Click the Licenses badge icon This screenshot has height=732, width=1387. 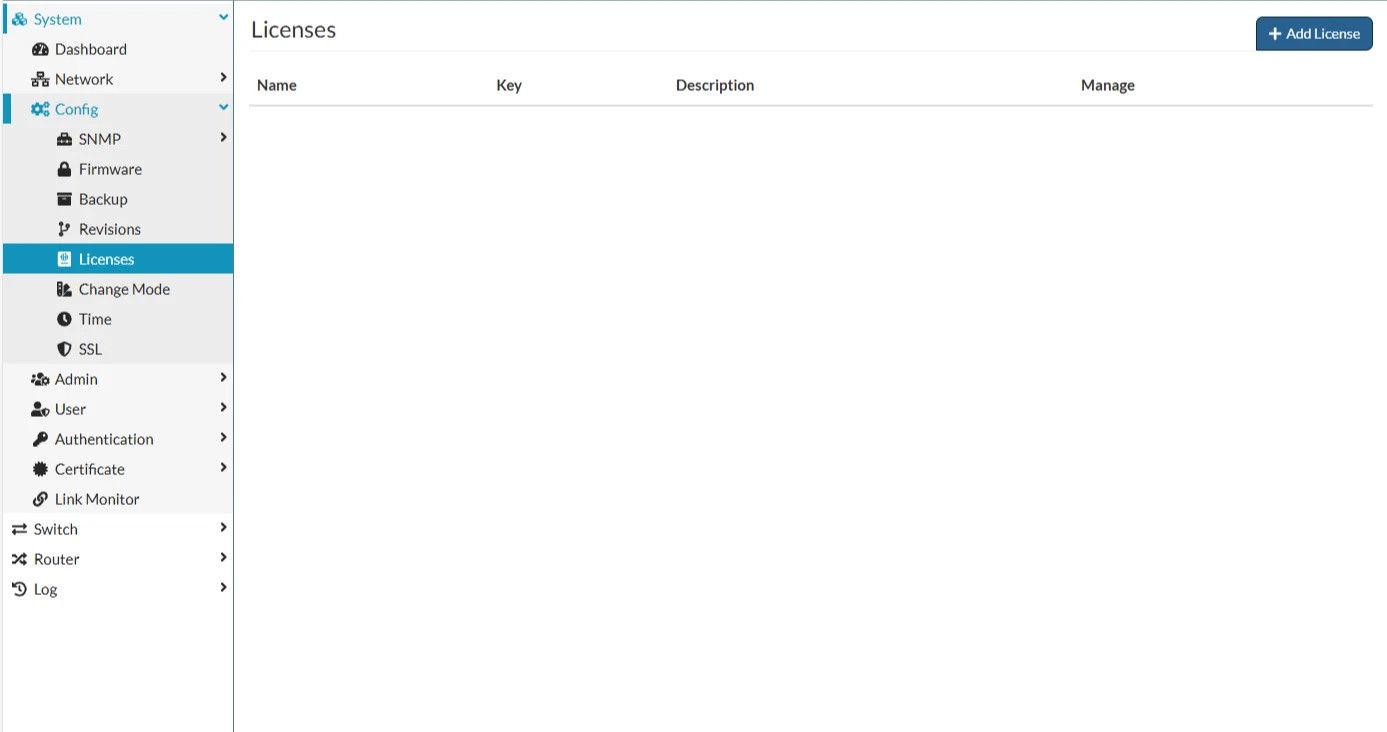pyautogui.click(x=64, y=259)
